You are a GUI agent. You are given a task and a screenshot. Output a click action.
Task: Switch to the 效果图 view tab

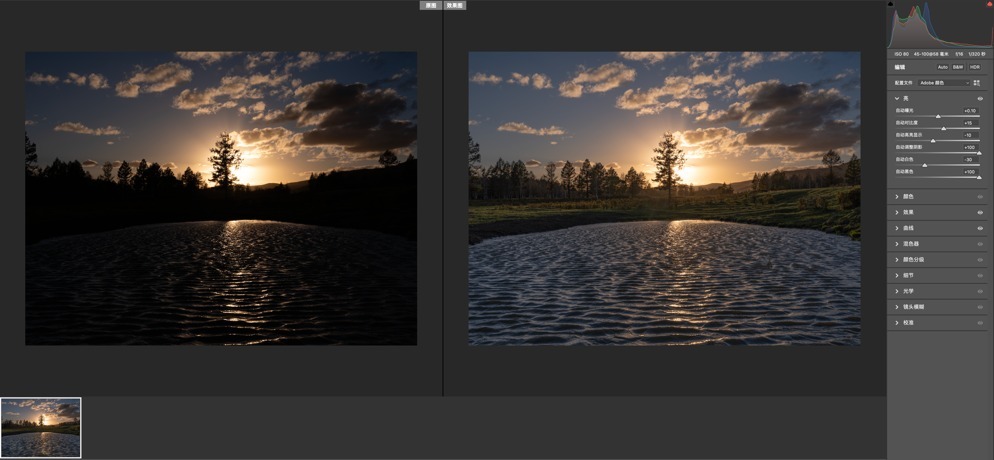pyautogui.click(x=455, y=5)
